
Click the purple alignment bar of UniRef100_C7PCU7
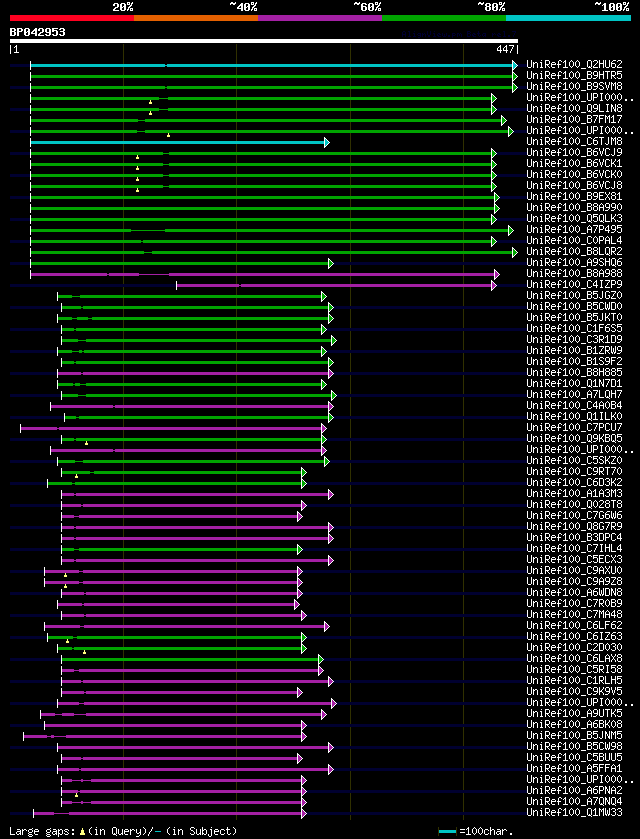173,429
